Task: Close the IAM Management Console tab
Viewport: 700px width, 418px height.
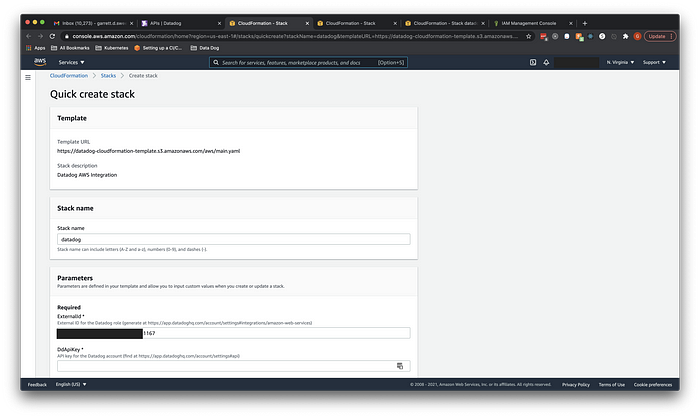Action: 571,23
